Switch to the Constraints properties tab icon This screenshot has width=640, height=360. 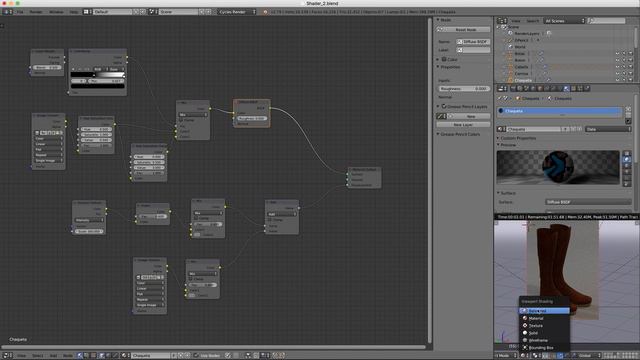point(547,88)
